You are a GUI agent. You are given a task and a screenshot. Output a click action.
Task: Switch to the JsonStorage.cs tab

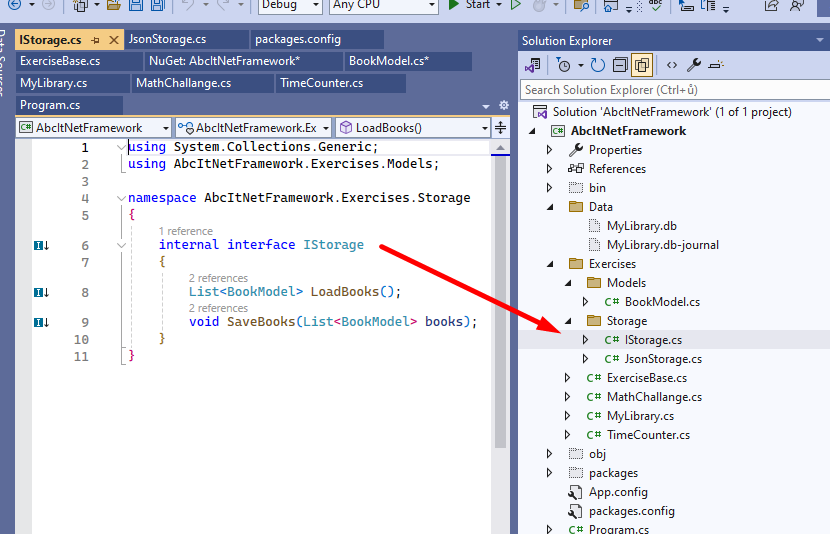[x=168, y=40]
